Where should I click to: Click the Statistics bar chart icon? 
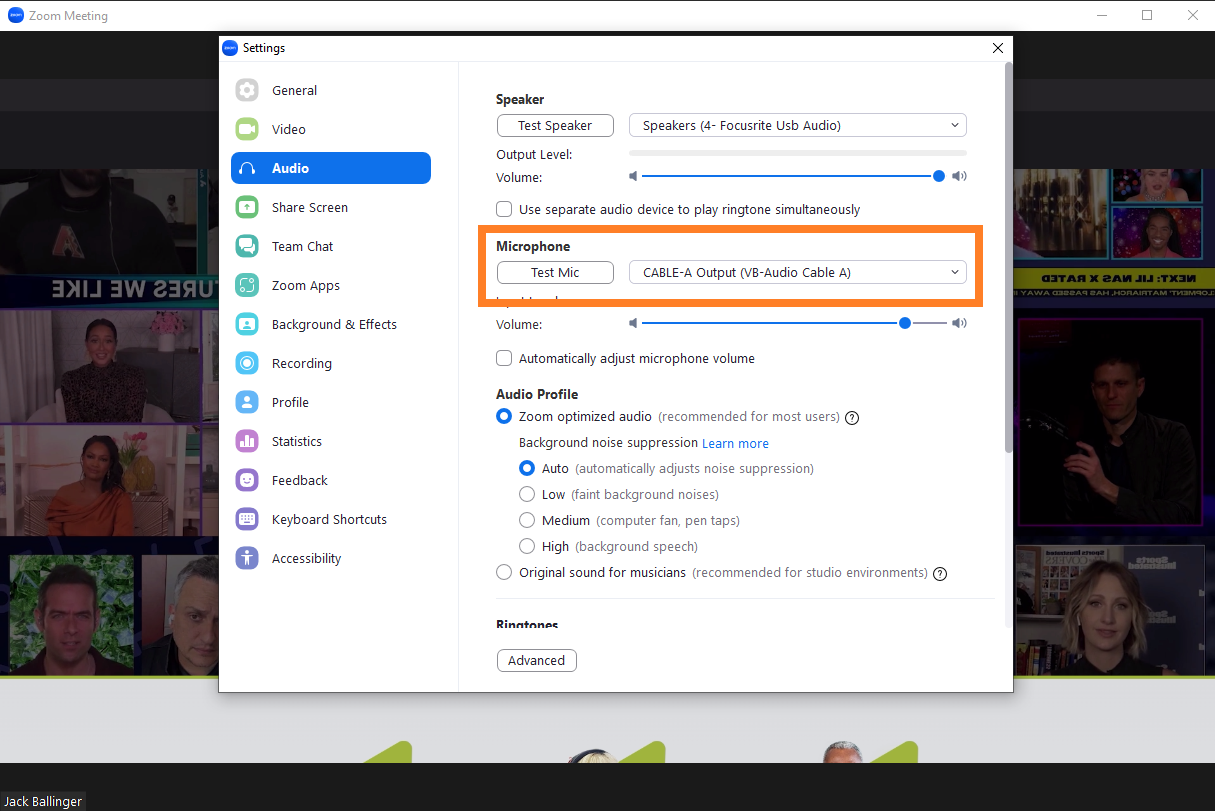(x=247, y=441)
